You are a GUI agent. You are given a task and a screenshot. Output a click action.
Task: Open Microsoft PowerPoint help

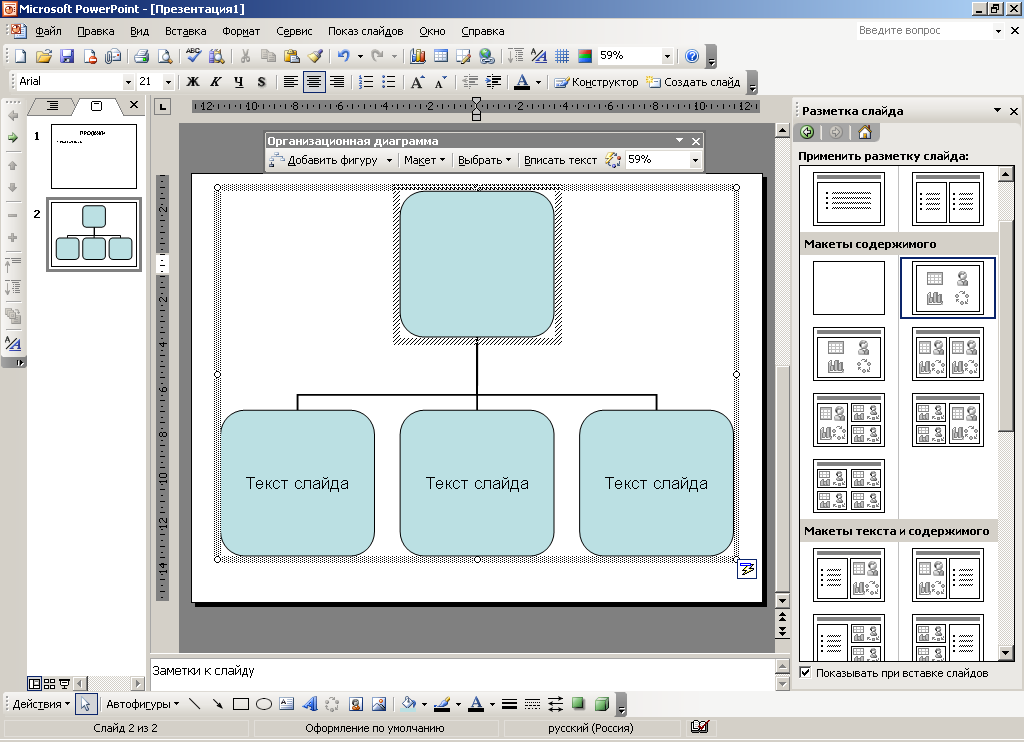point(692,56)
